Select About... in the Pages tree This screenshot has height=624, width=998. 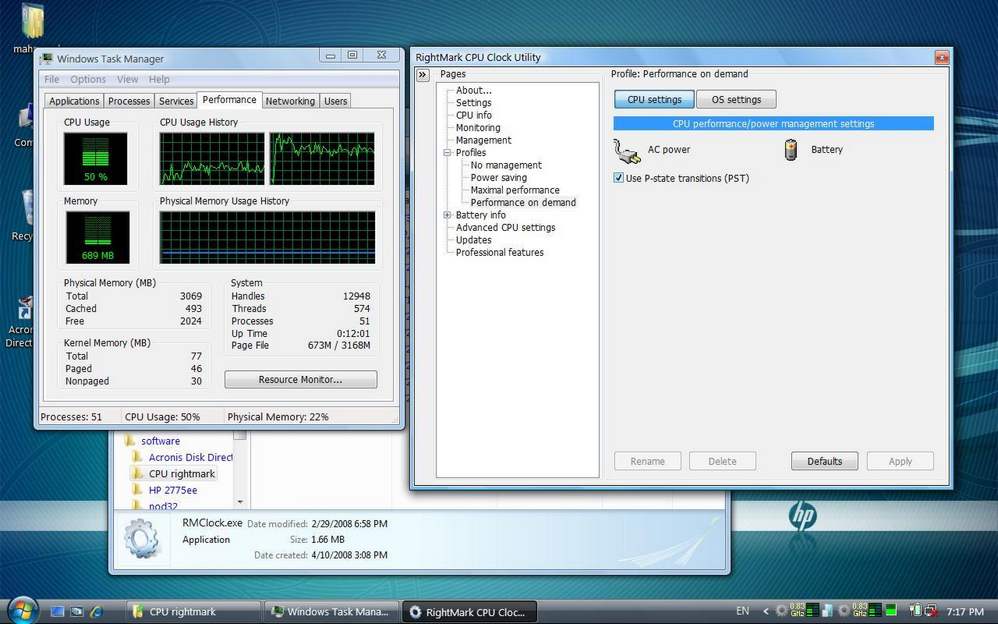(474, 90)
